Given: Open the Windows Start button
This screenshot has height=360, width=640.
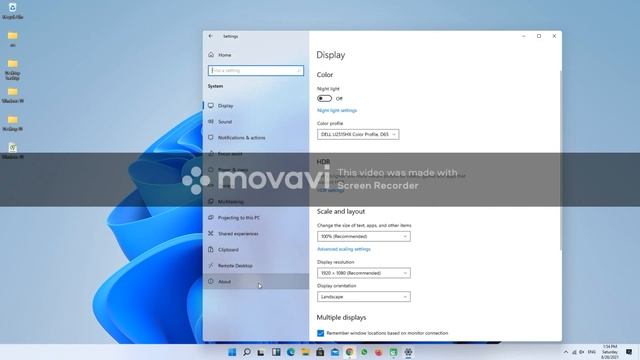Looking at the screenshot, I should [x=232, y=352].
